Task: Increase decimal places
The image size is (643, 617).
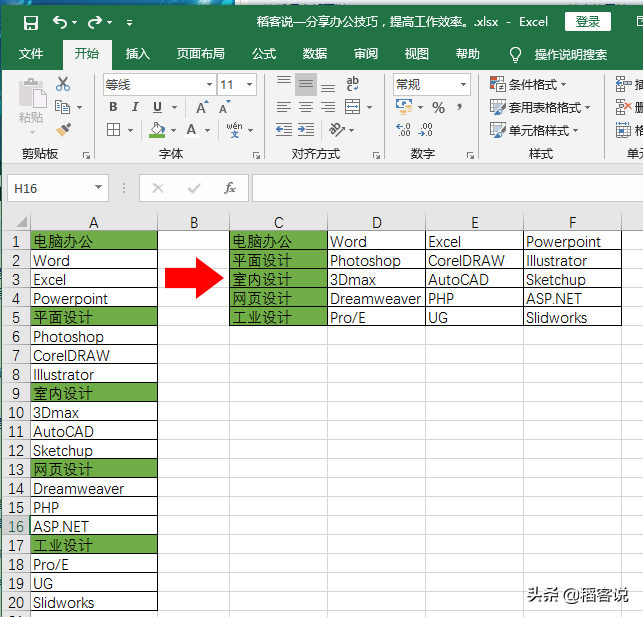Action: [404, 130]
